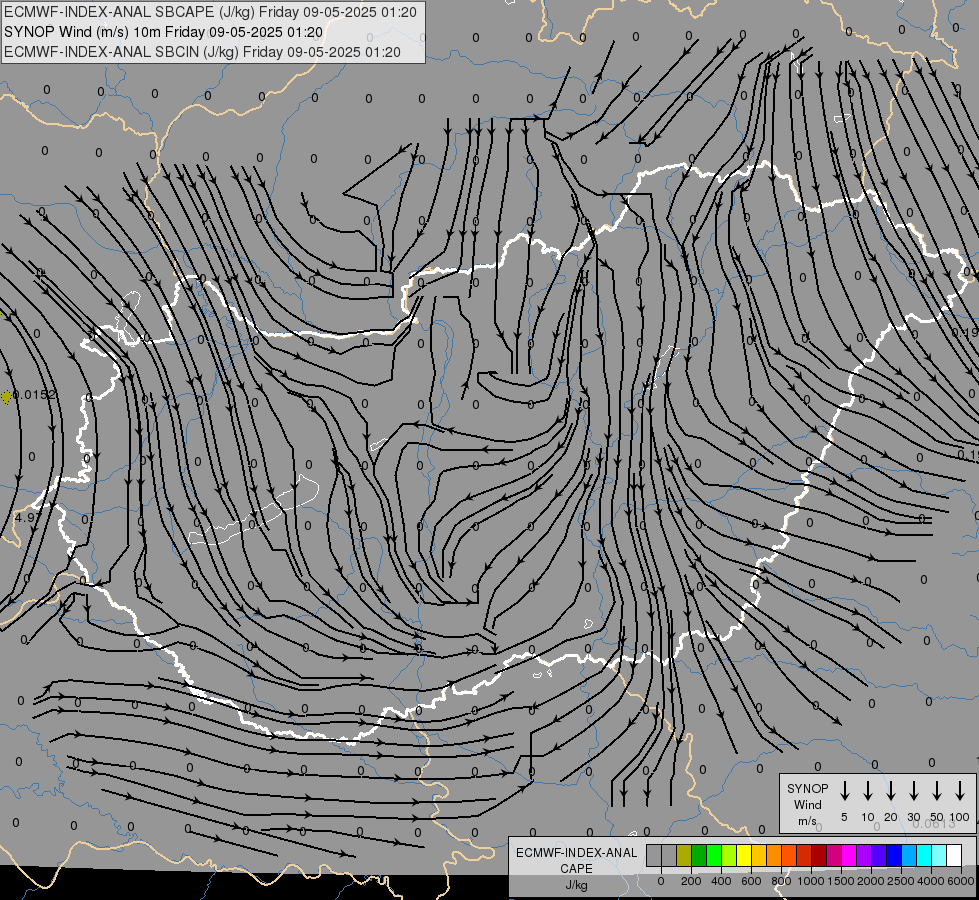Click the 4000 tick label in CAPE legend
Viewport: 979px width, 900px height.
click(931, 881)
